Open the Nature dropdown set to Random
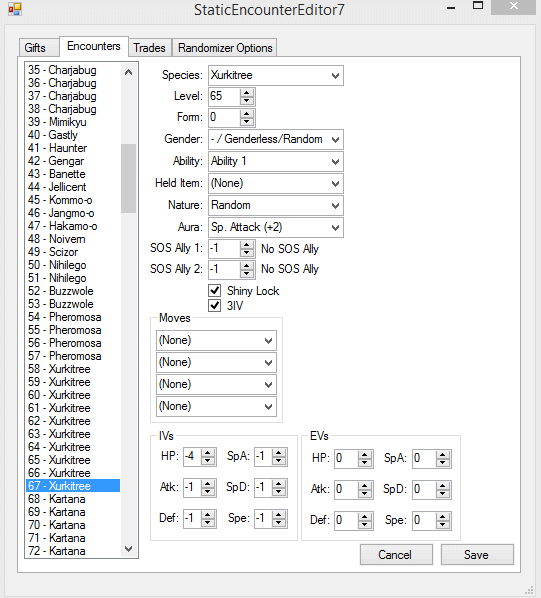Image resolution: width=541 pixels, height=598 pixels. pyautogui.click(x=276, y=206)
